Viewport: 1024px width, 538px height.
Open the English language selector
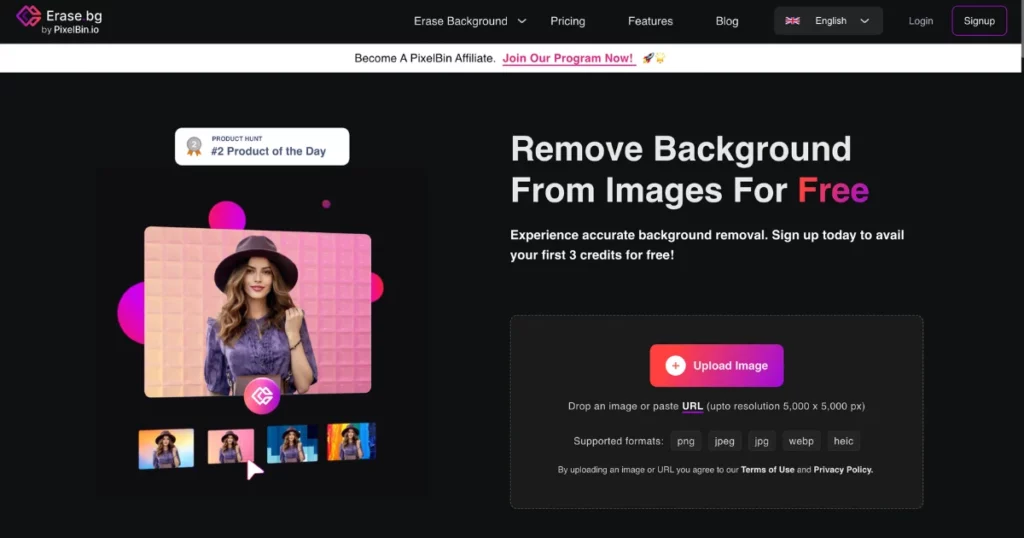tap(828, 21)
